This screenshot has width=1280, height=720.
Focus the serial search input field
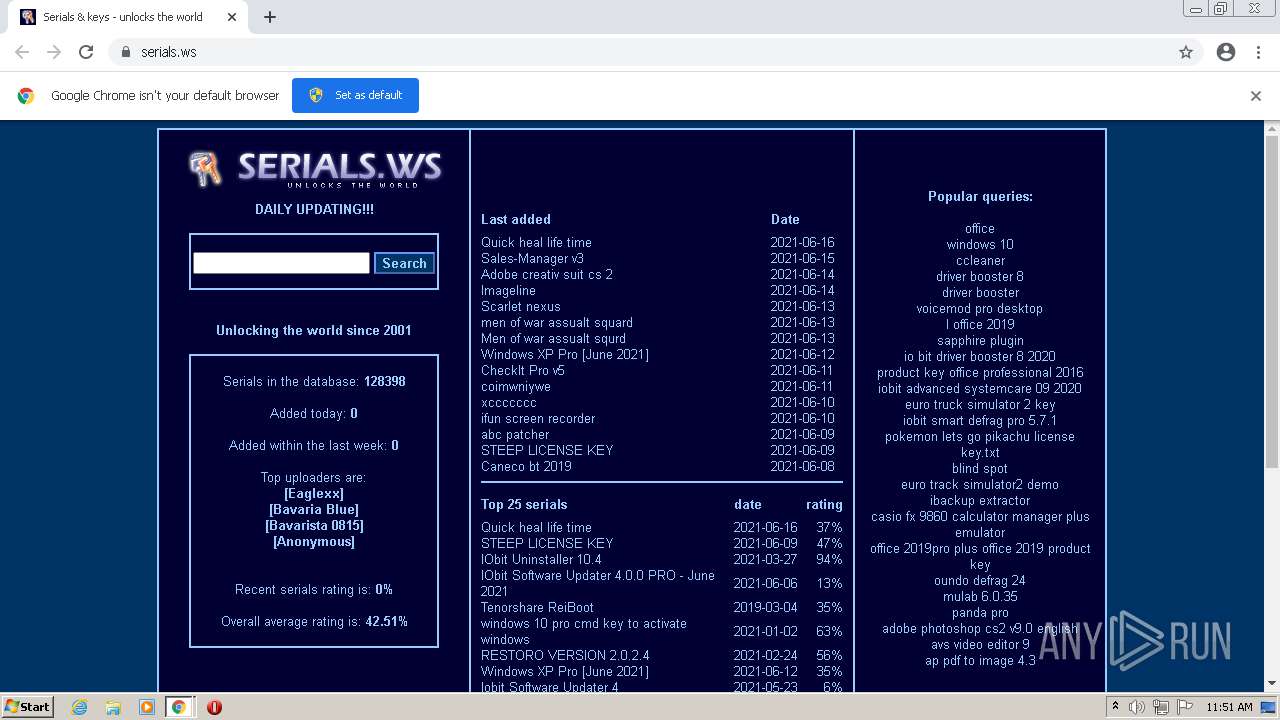(x=281, y=263)
